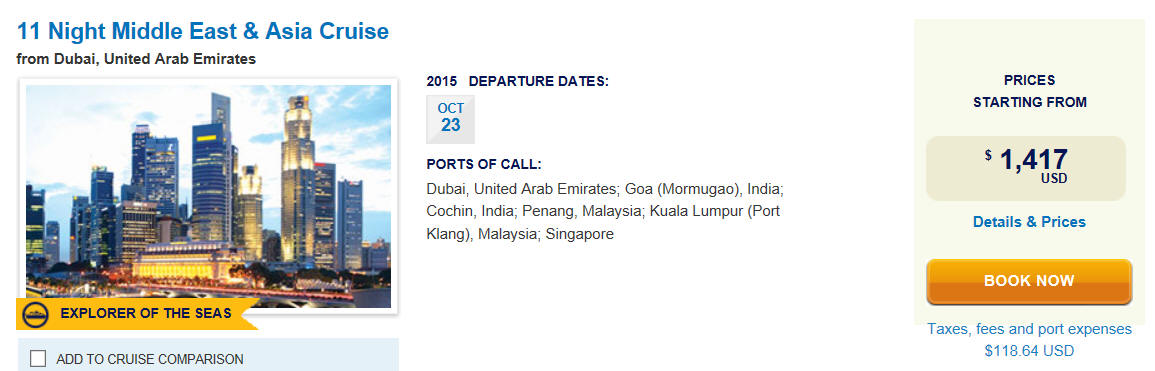Click the Prices Starting From heading
1155x371 pixels.
point(1029,91)
